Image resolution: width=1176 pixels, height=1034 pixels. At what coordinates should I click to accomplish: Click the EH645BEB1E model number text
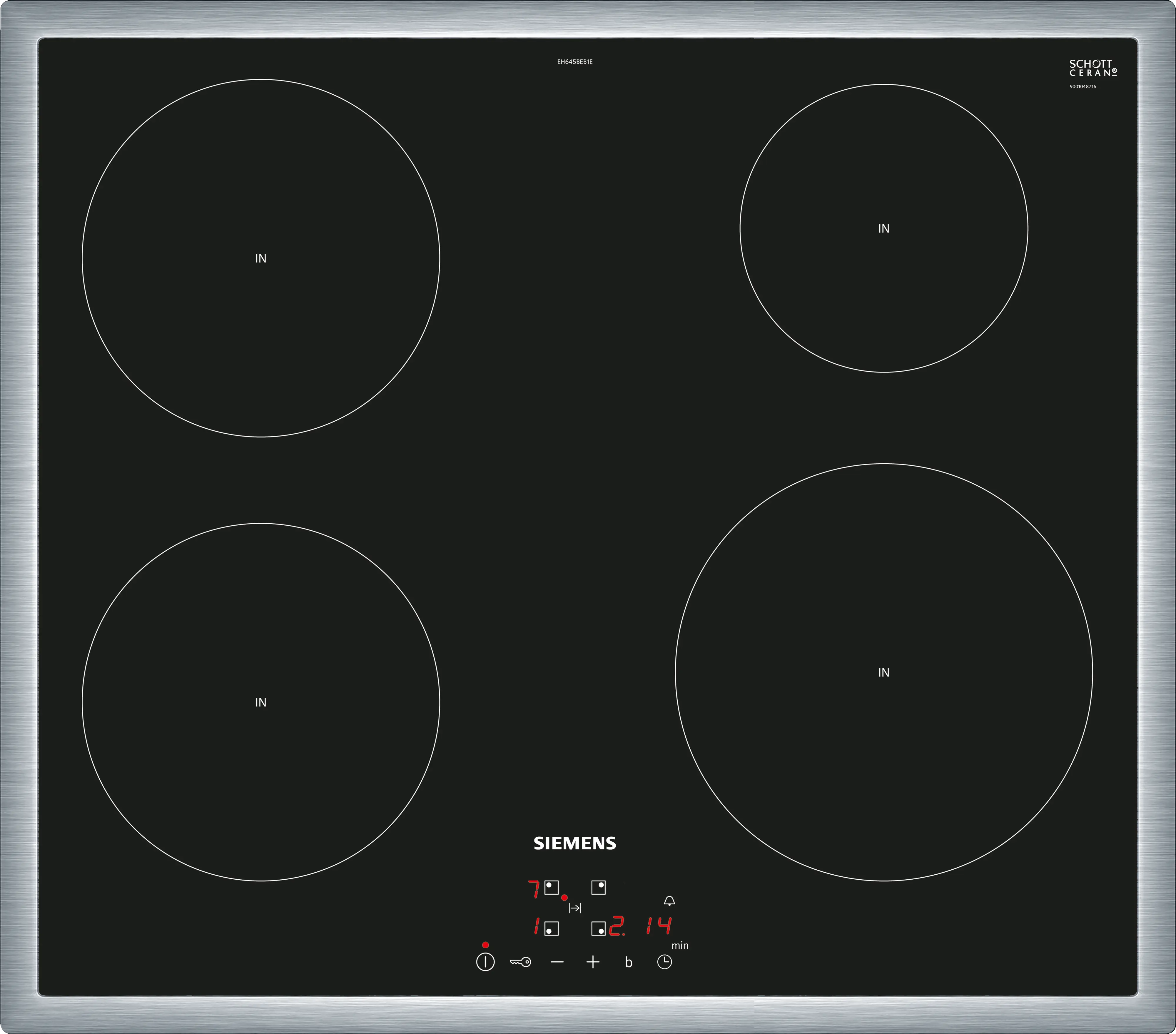(574, 61)
